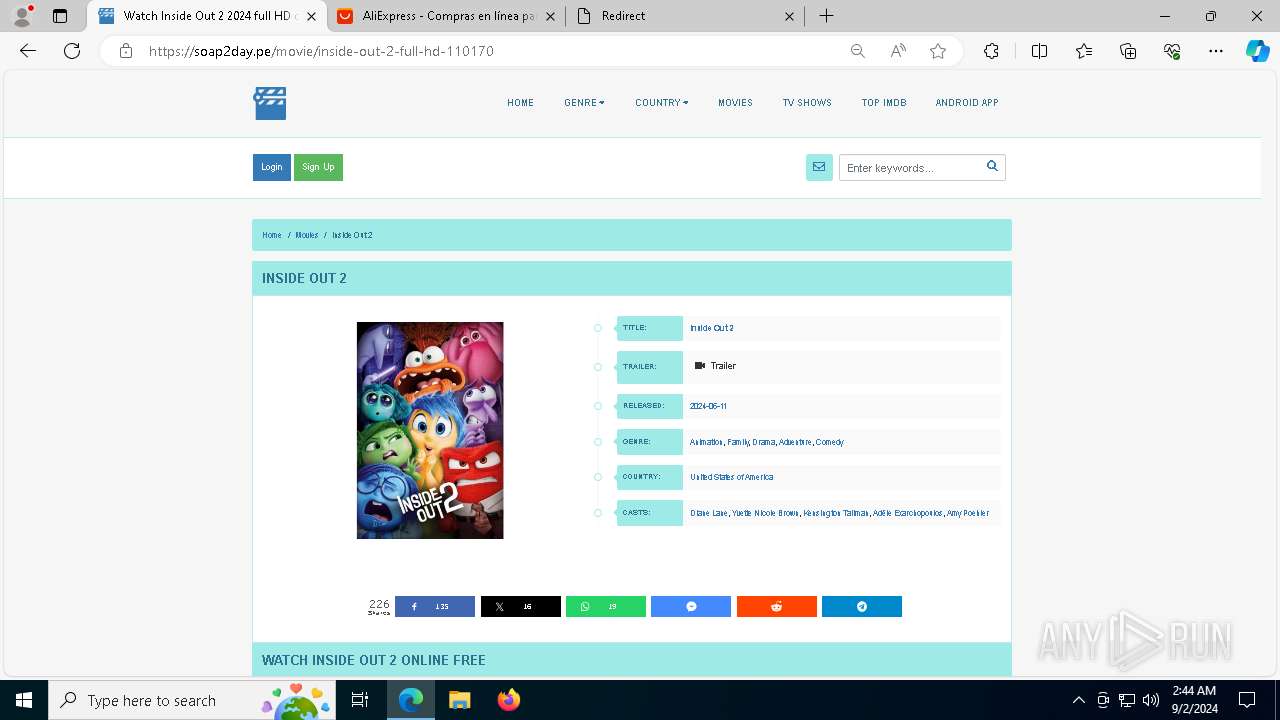Open browser Extensions icon

(991, 51)
